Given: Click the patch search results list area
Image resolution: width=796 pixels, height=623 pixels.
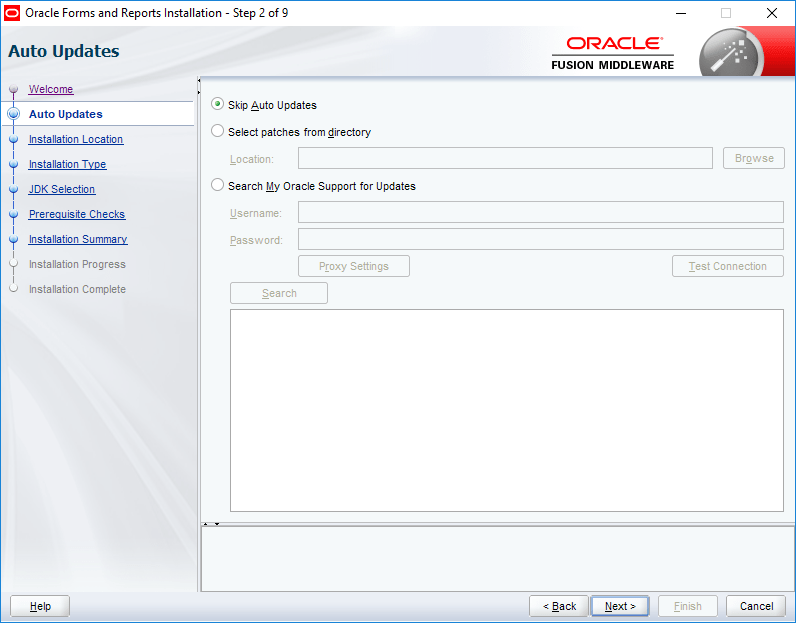Looking at the screenshot, I should (x=507, y=410).
